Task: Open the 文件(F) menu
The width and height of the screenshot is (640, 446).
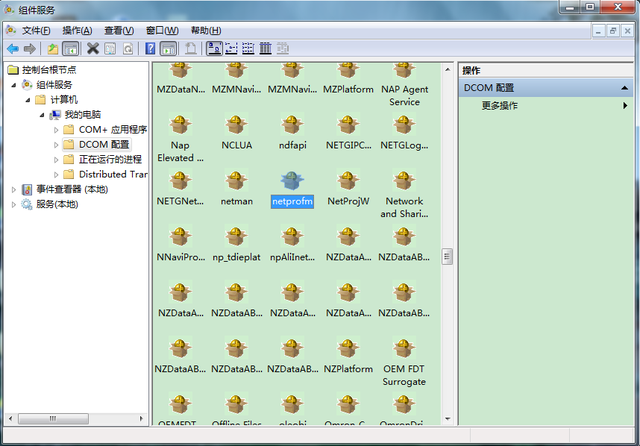Action: point(36,31)
